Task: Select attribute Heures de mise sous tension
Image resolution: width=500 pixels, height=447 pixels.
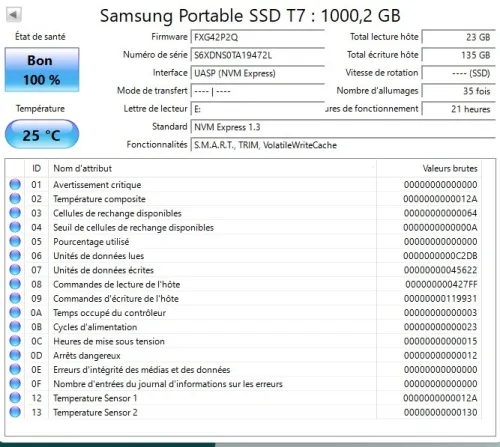Action: pyautogui.click(x=109, y=341)
